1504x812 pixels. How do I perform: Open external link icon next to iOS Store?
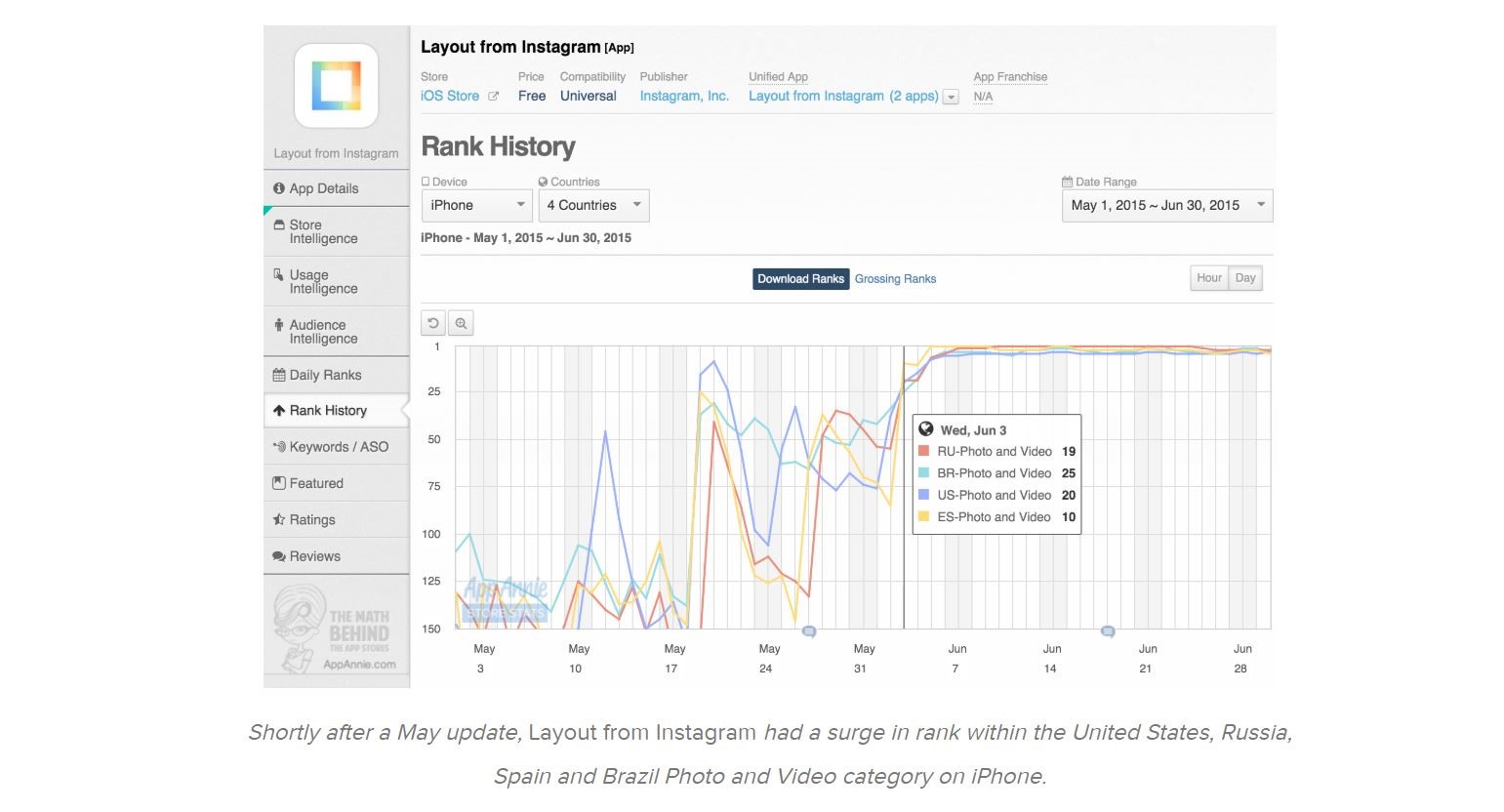pos(494,96)
